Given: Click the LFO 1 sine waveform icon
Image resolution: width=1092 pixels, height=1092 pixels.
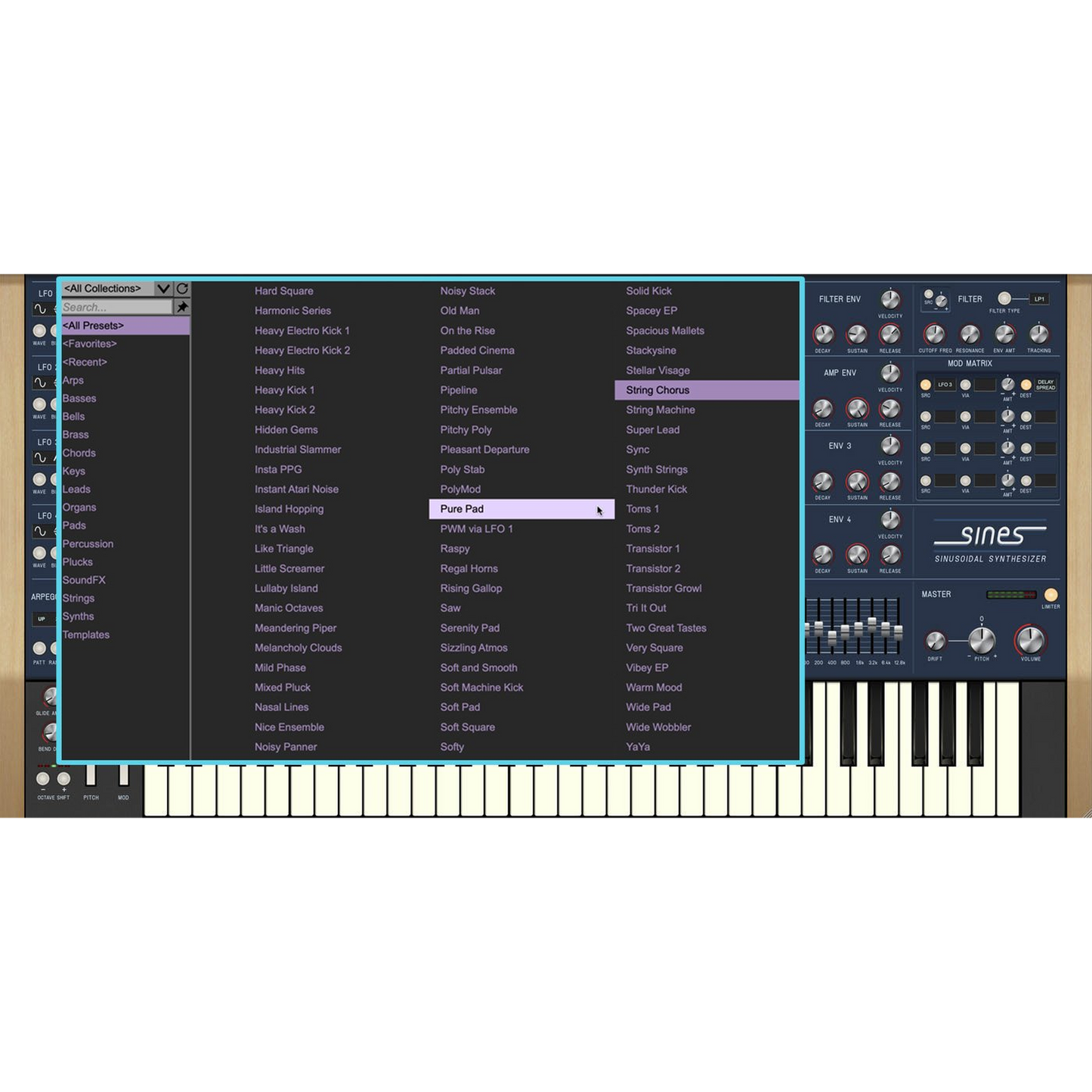Looking at the screenshot, I should click(x=40, y=309).
